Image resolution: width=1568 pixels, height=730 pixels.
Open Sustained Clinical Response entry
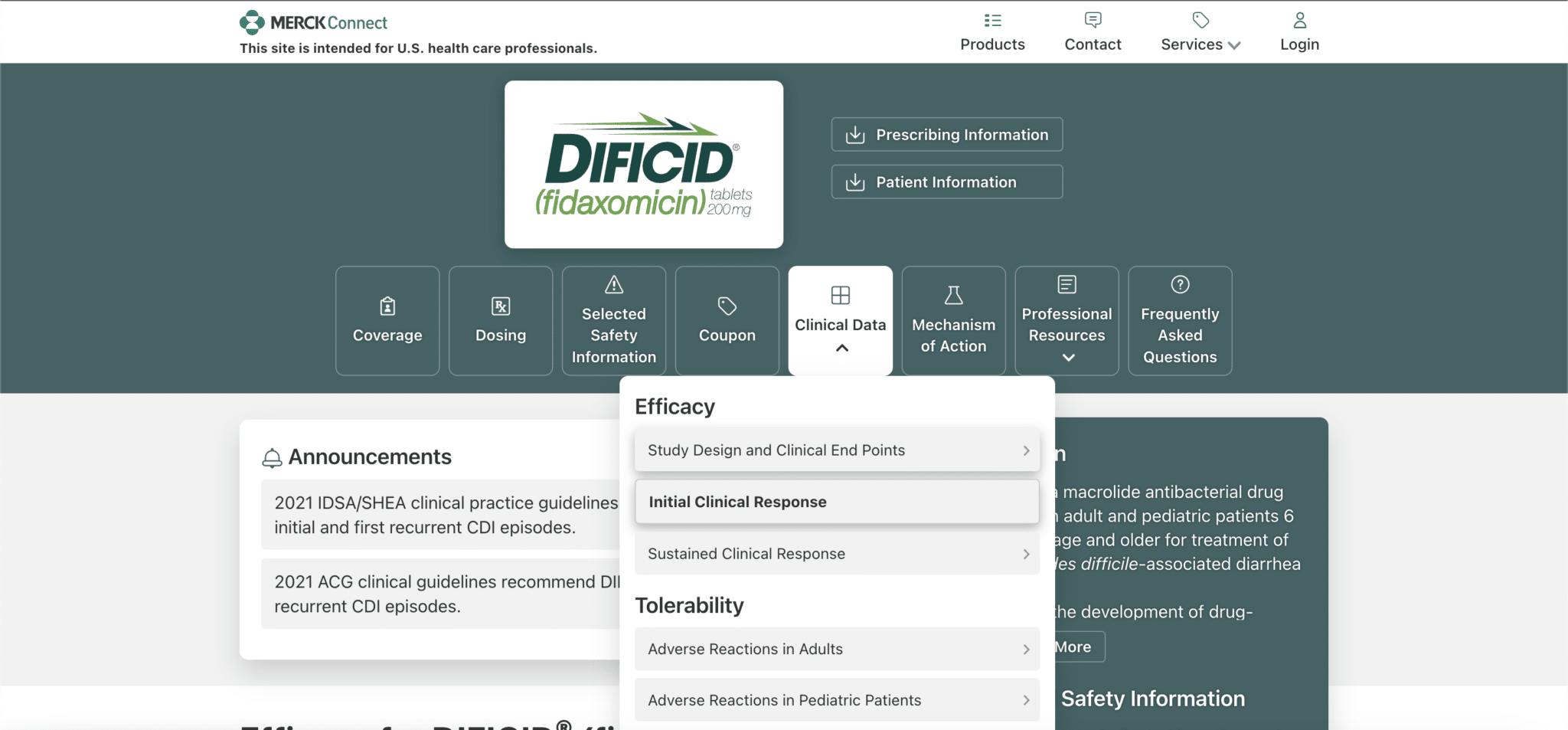(x=837, y=553)
